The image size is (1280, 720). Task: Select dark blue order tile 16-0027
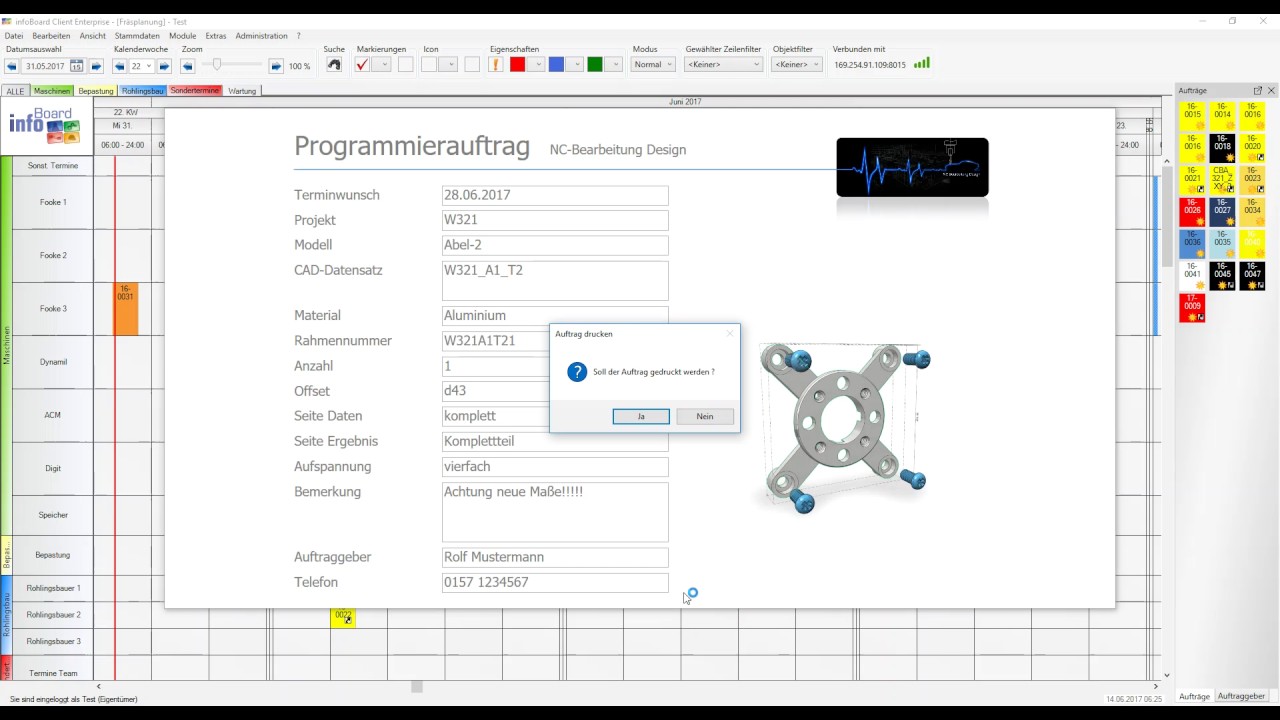(1222, 213)
